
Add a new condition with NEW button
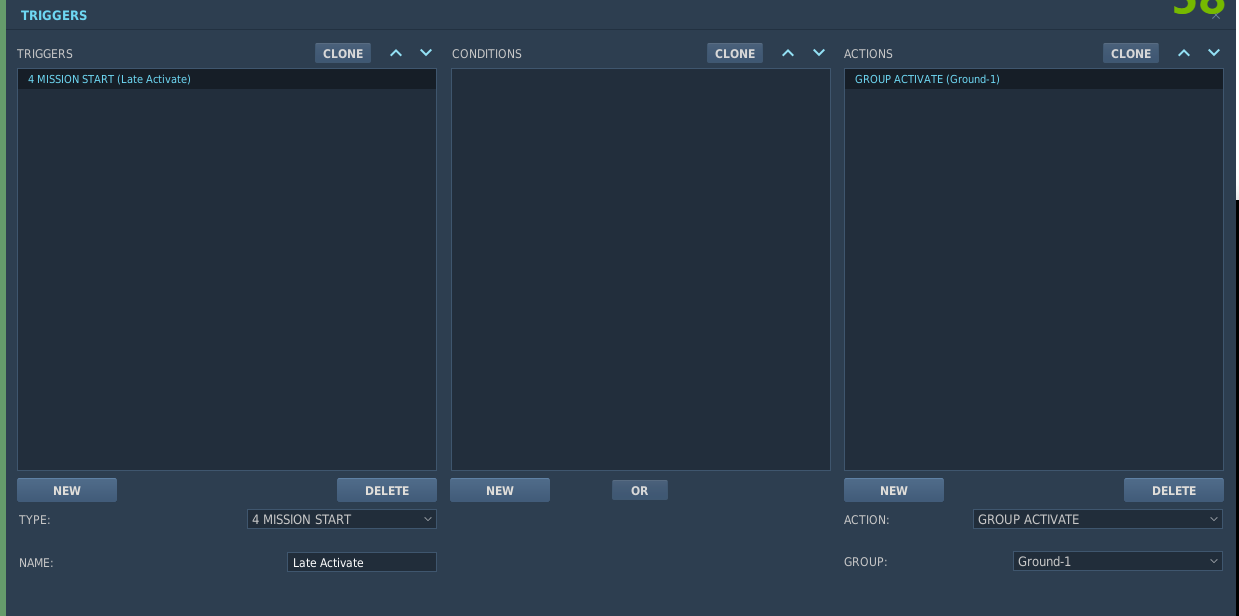click(500, 490)
